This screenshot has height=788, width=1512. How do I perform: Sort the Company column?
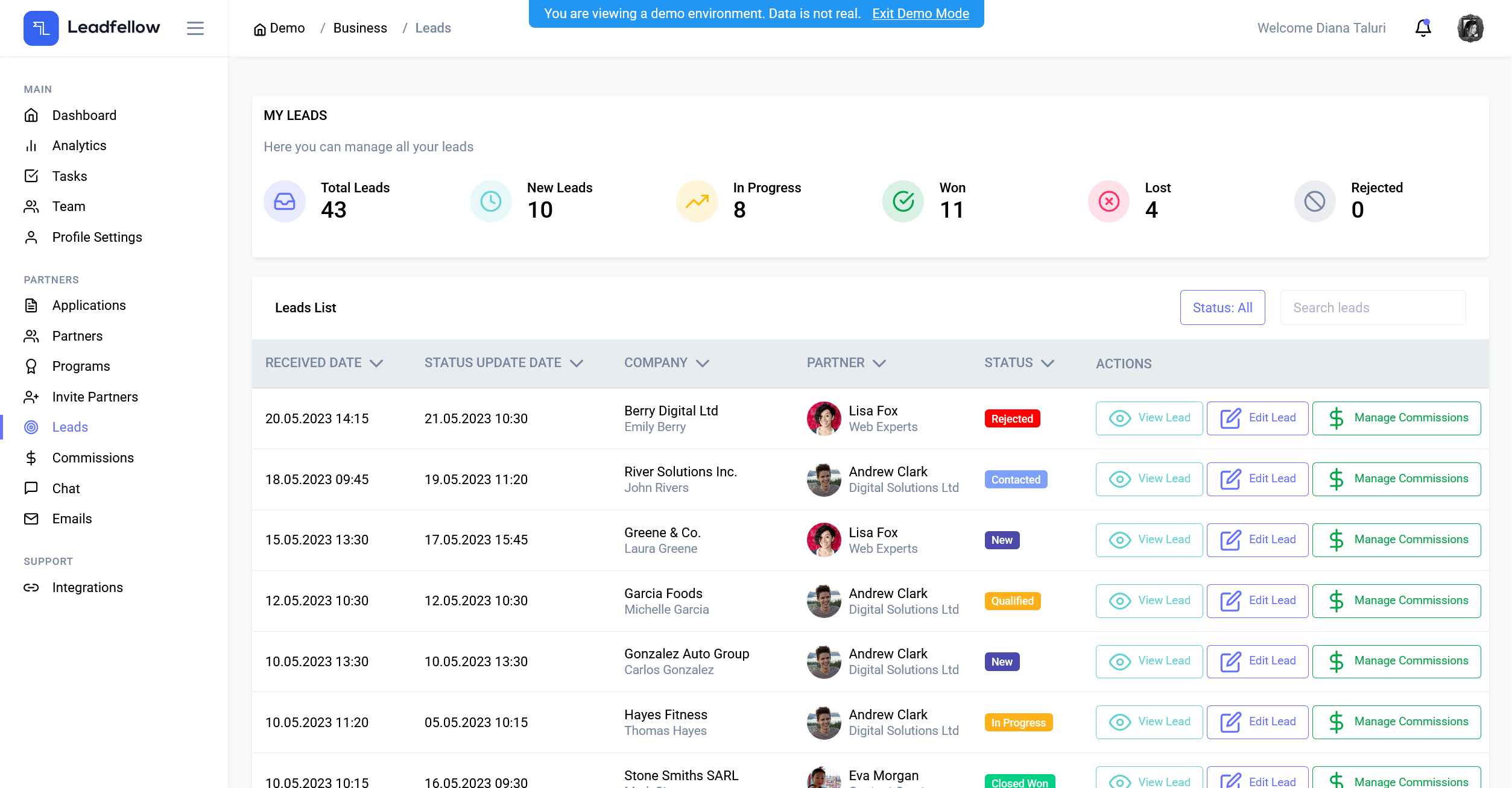(x=666, y=362)
